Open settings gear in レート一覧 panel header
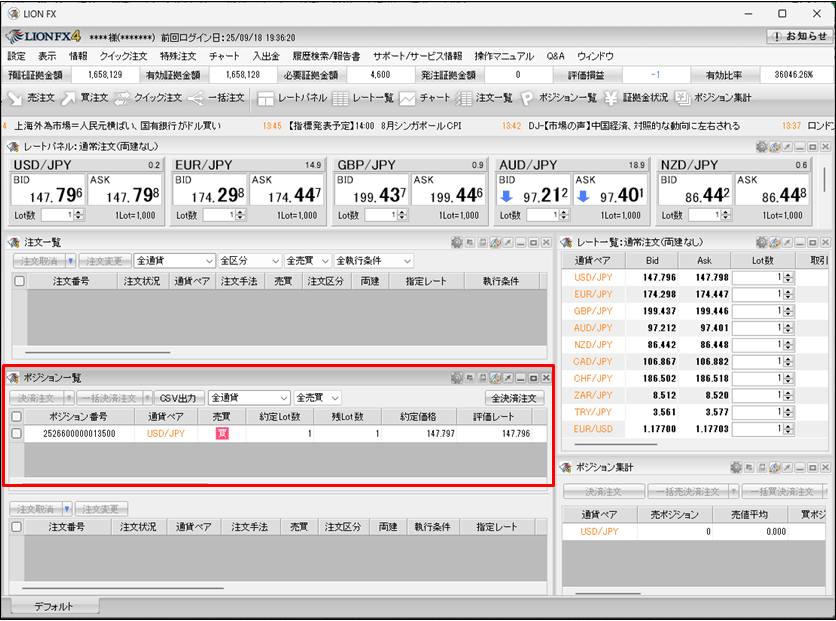The width and height of the screenshot is (836, 621). point(761,242)
